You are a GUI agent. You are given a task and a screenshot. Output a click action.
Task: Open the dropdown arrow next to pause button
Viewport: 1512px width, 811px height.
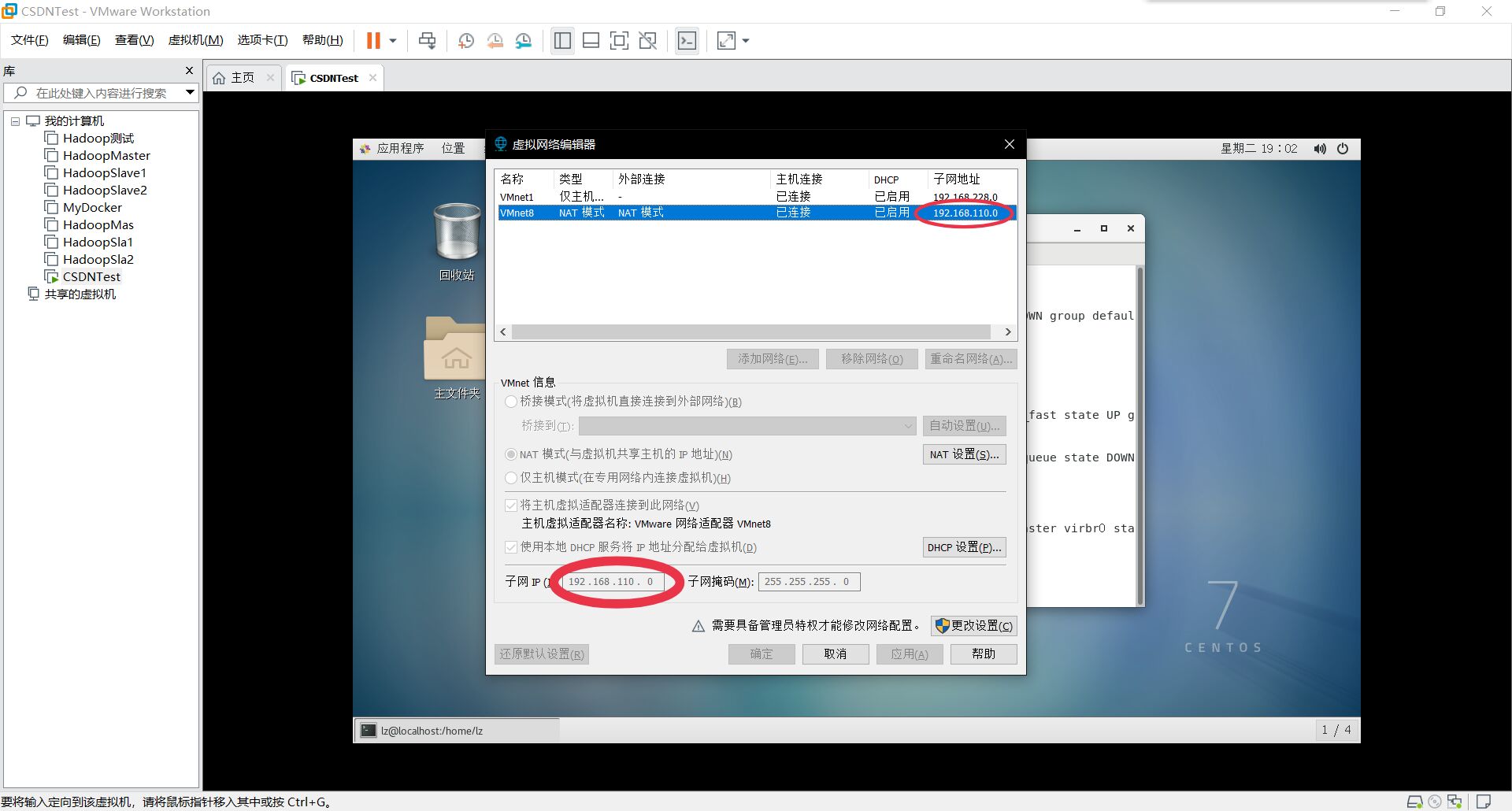[393, 40]
